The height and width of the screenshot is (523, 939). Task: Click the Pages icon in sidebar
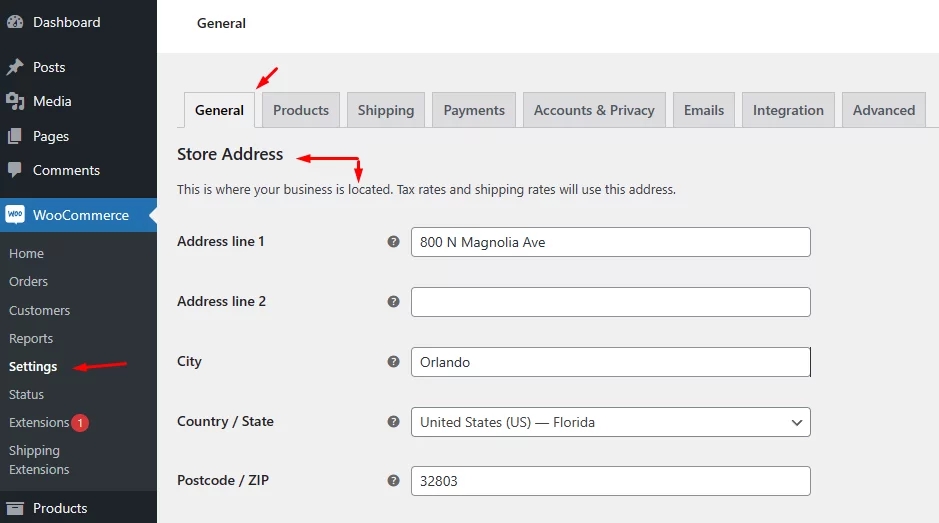pyautogui.click(x=15, y=136)
